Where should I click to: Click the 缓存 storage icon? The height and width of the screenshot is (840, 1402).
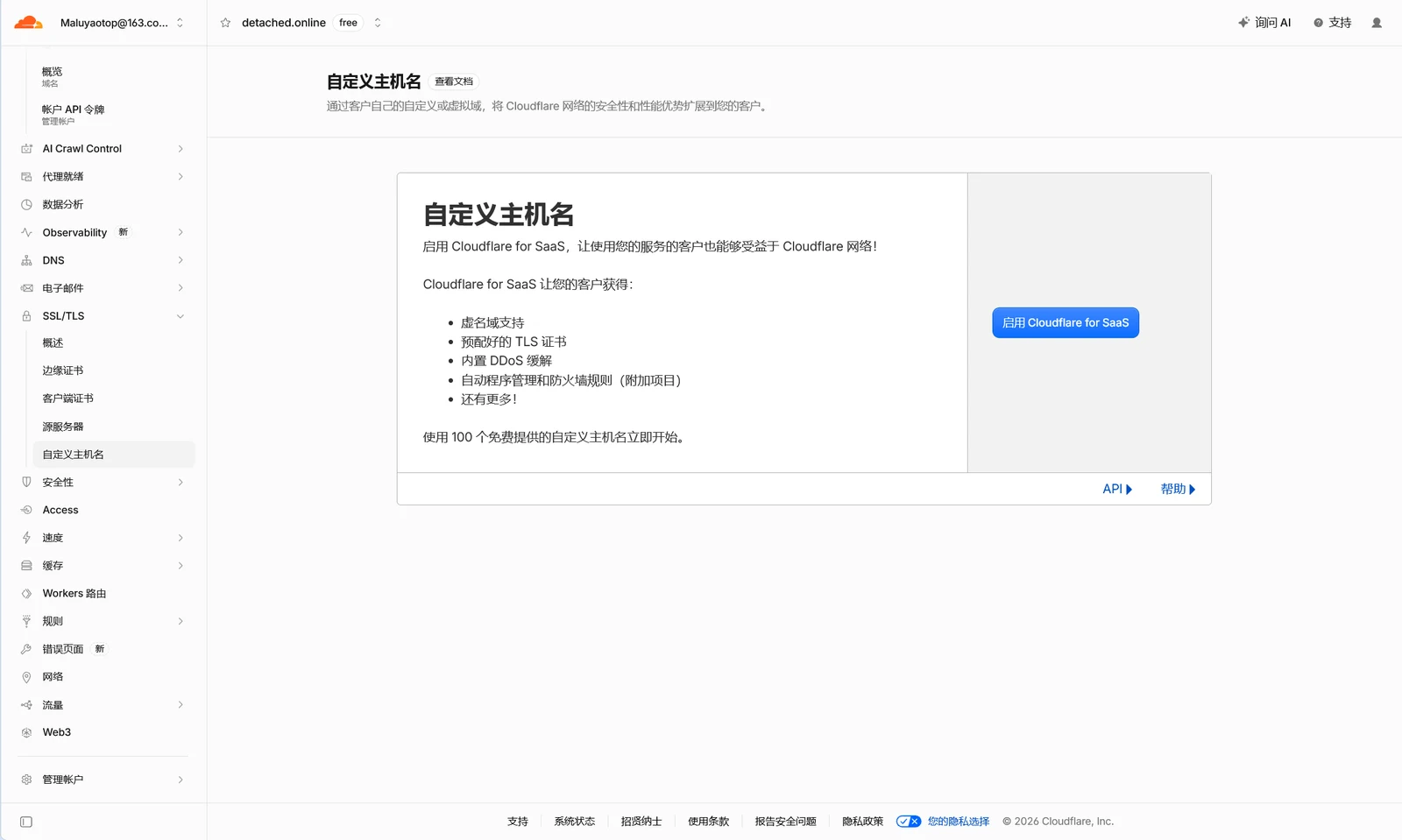pos(26,566)
